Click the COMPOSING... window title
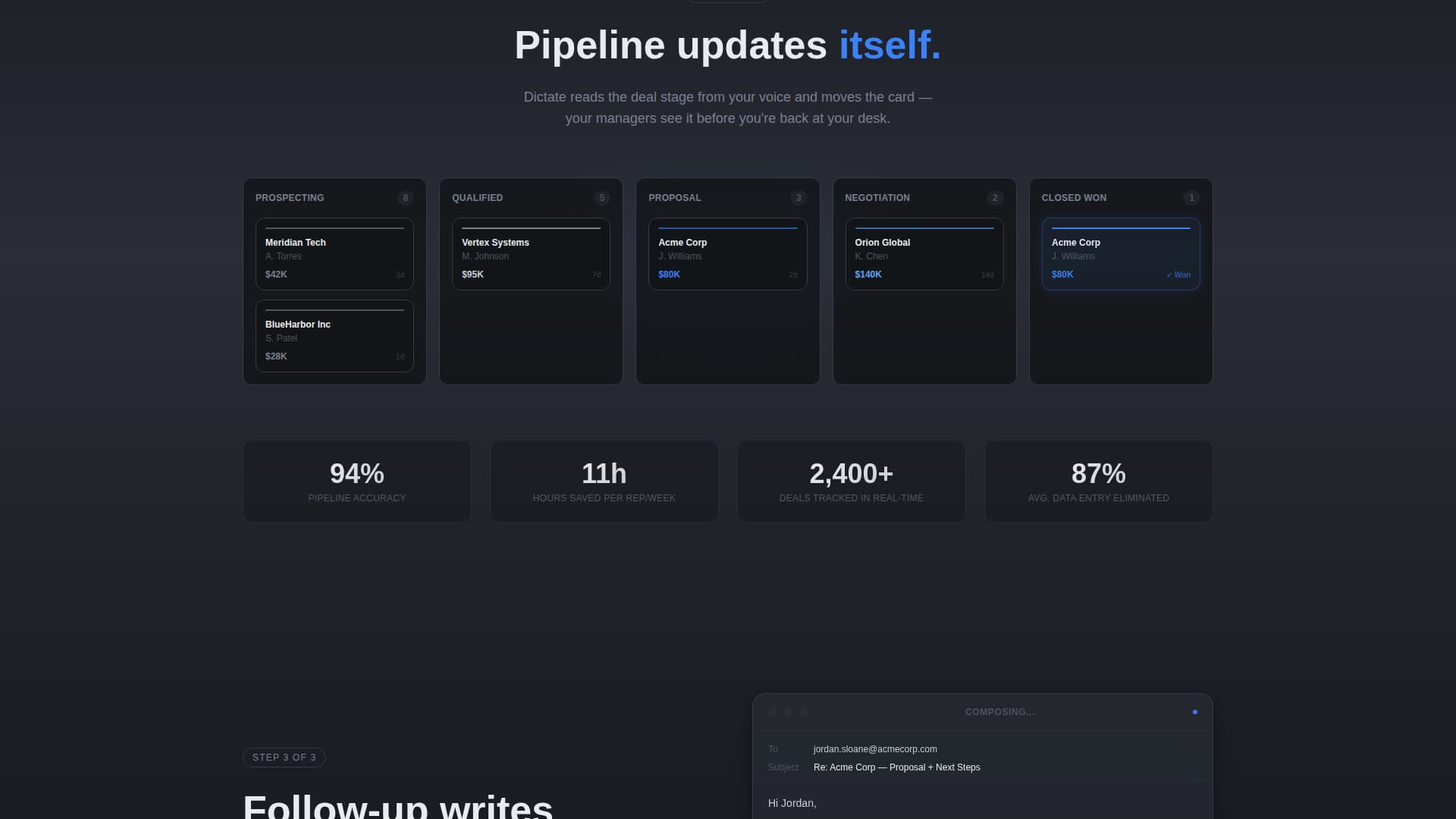Viewport: 1456px width, 819px height. point(999,712)
